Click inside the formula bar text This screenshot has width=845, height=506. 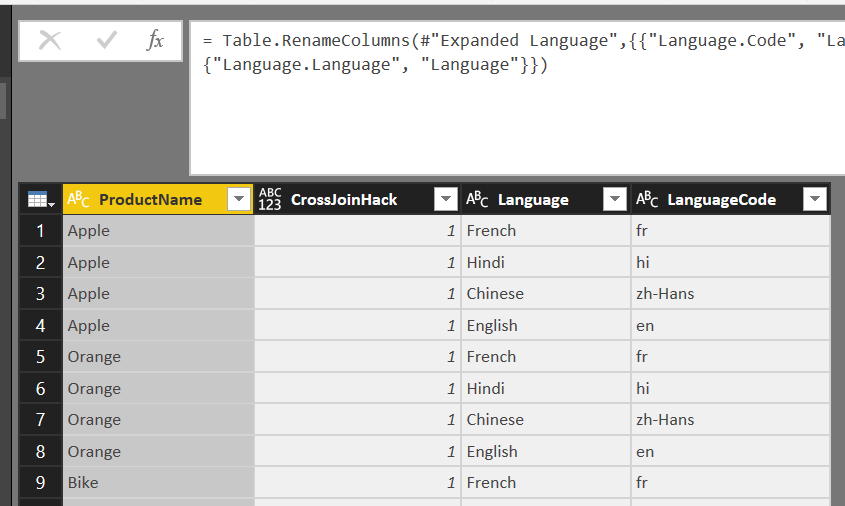click(x=517, y=98)
